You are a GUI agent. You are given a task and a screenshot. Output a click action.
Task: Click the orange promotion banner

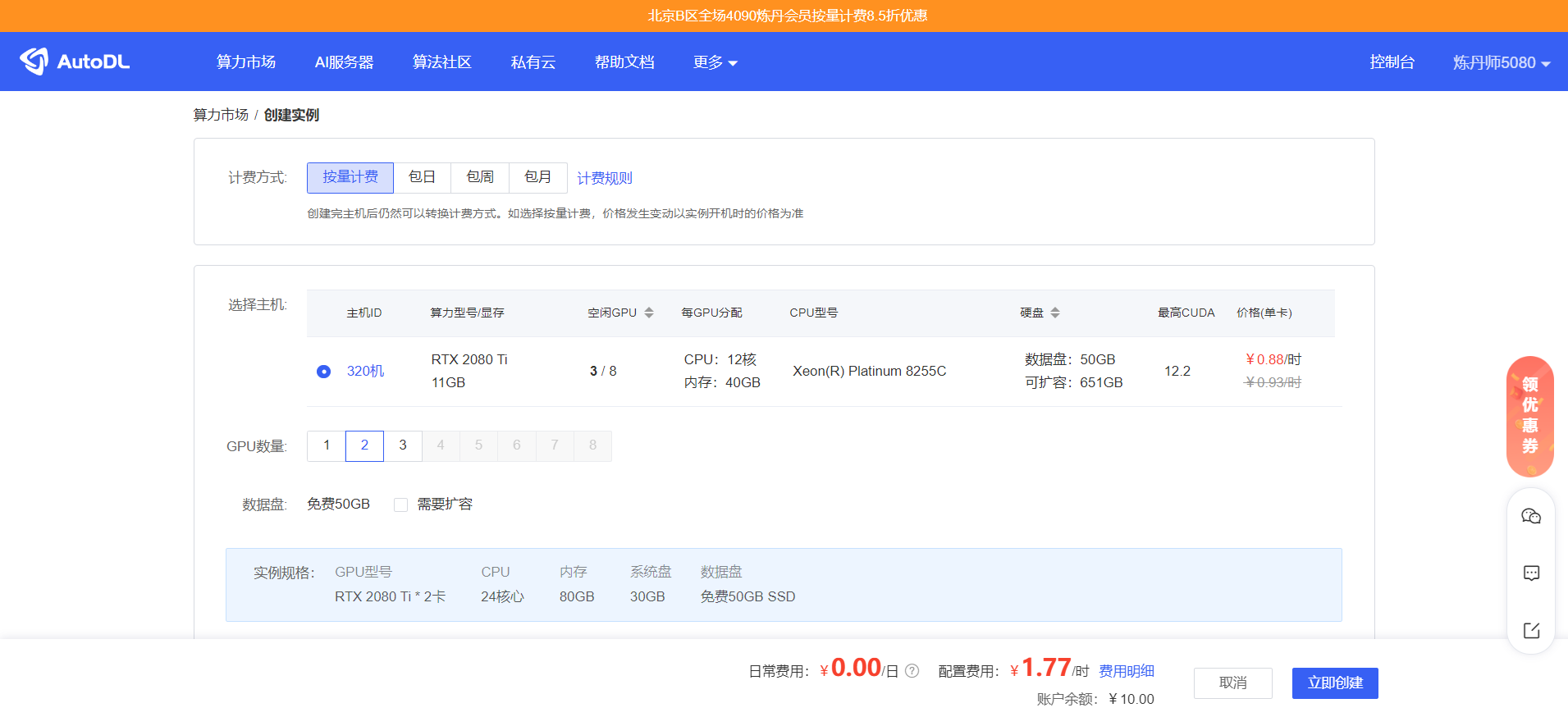[x=784, y=16]
